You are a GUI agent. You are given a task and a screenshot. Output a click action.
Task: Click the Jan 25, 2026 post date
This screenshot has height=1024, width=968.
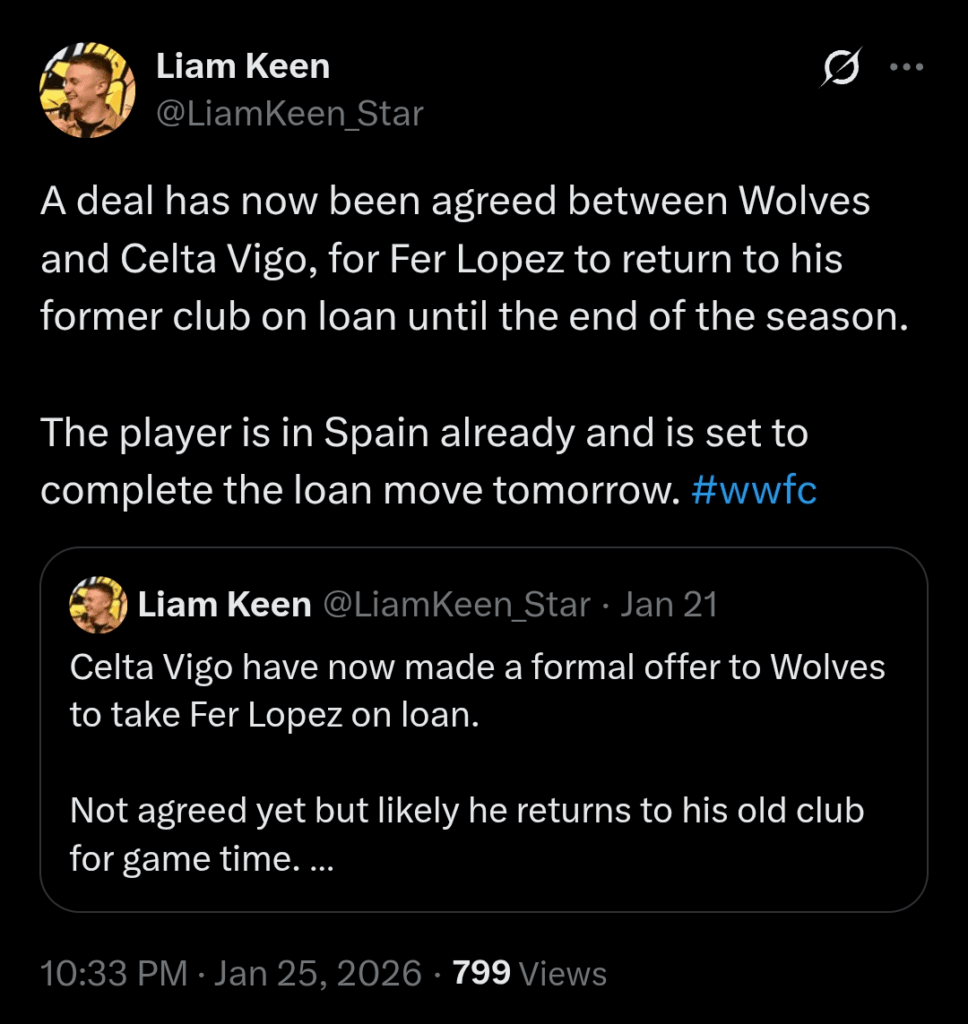[x=320, y=973]
